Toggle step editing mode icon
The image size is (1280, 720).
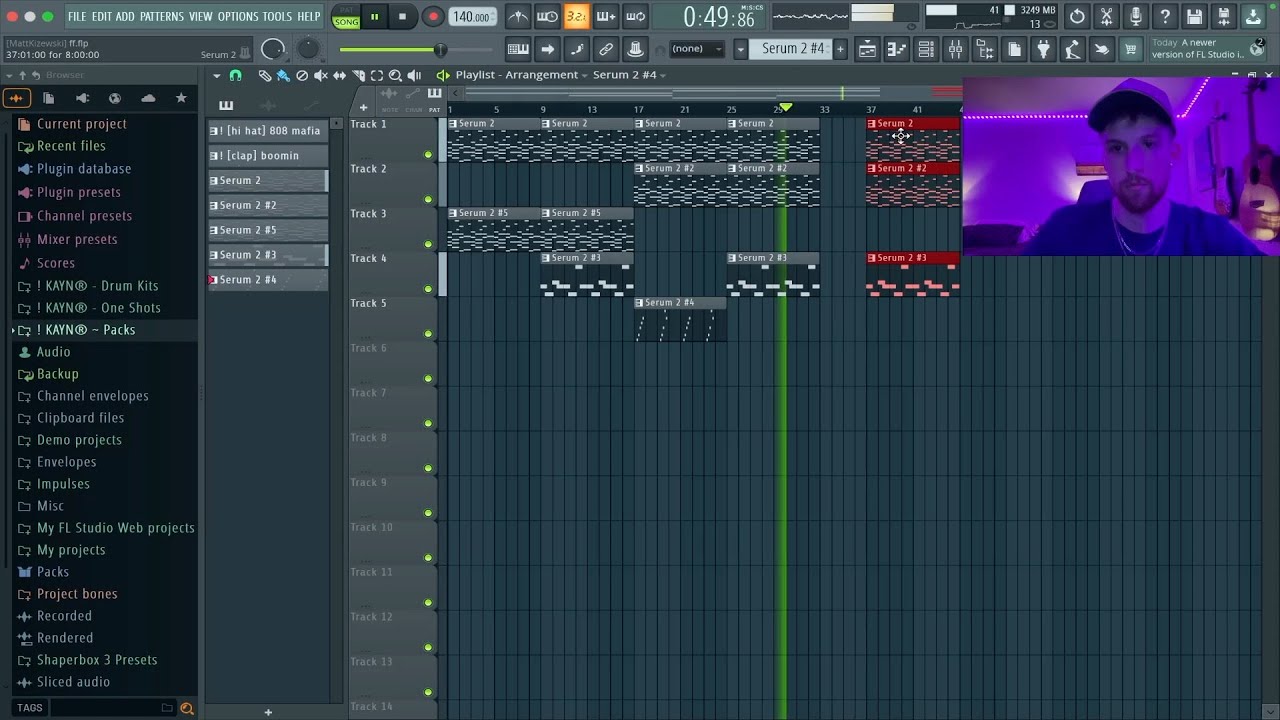coord(577,49)
